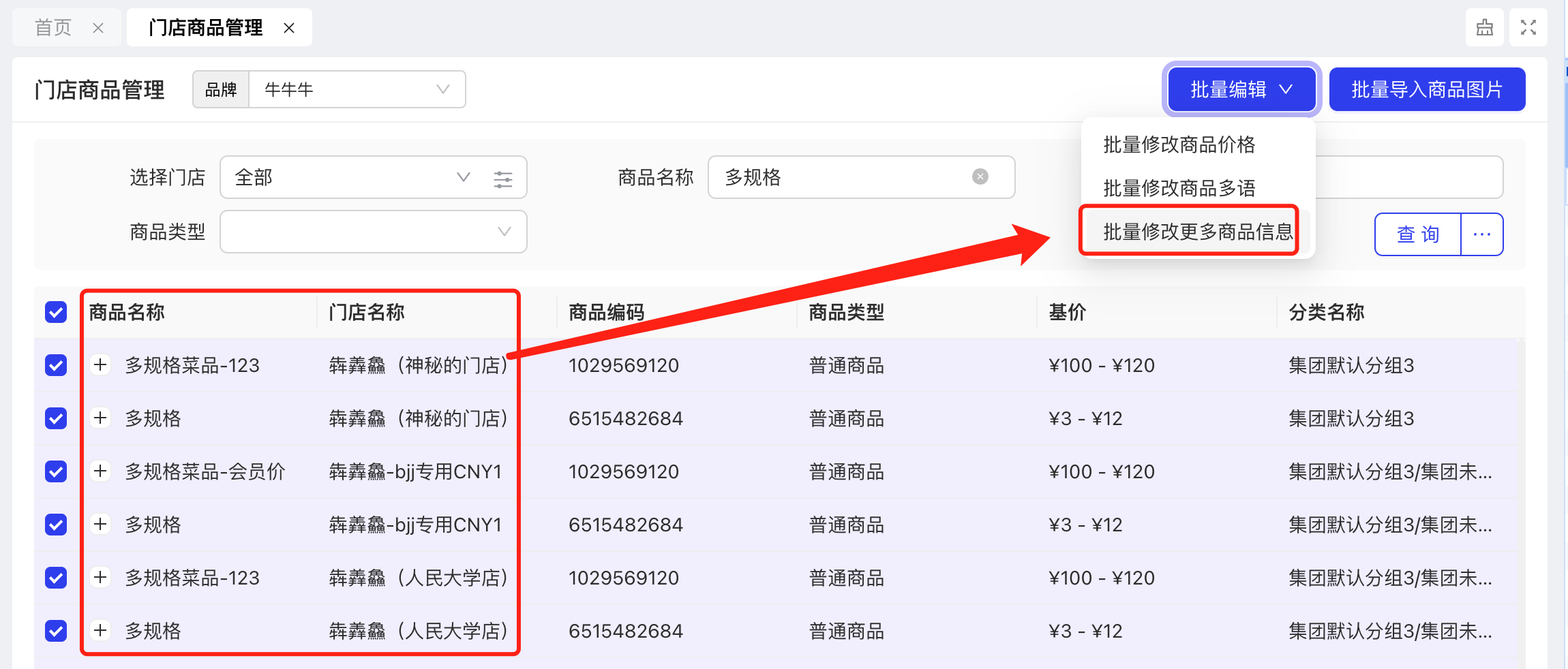Uncheck 多规格 row of 神秘的门店

point(56,418)
